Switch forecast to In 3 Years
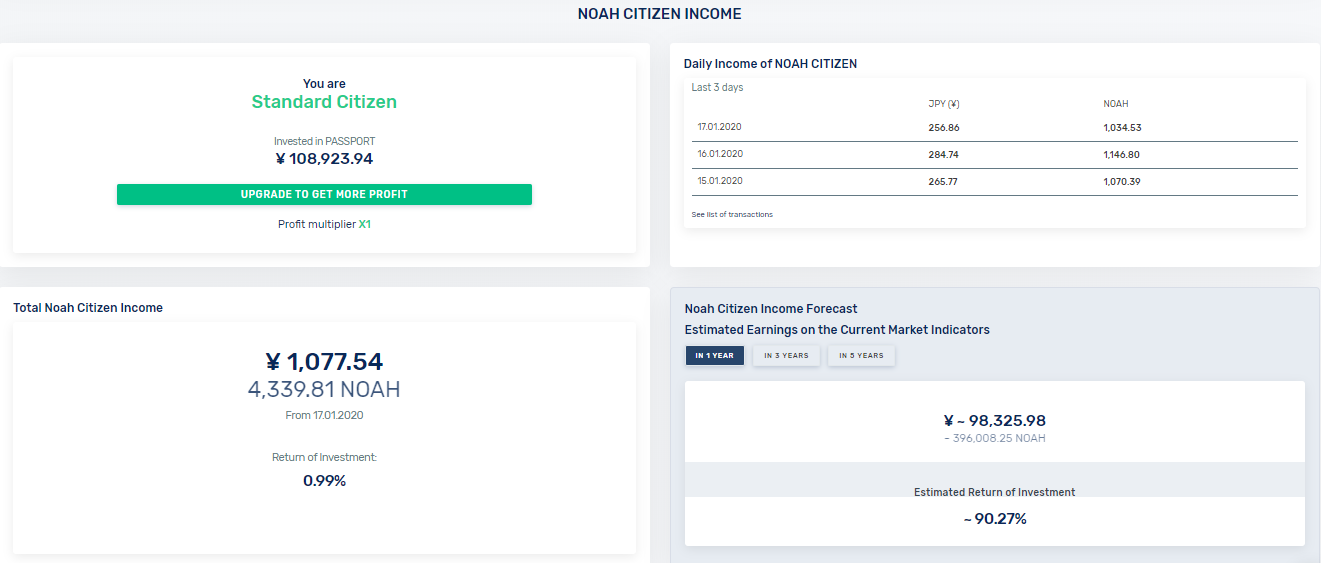Screen dimensions: 1321x563 click(787, 355)
